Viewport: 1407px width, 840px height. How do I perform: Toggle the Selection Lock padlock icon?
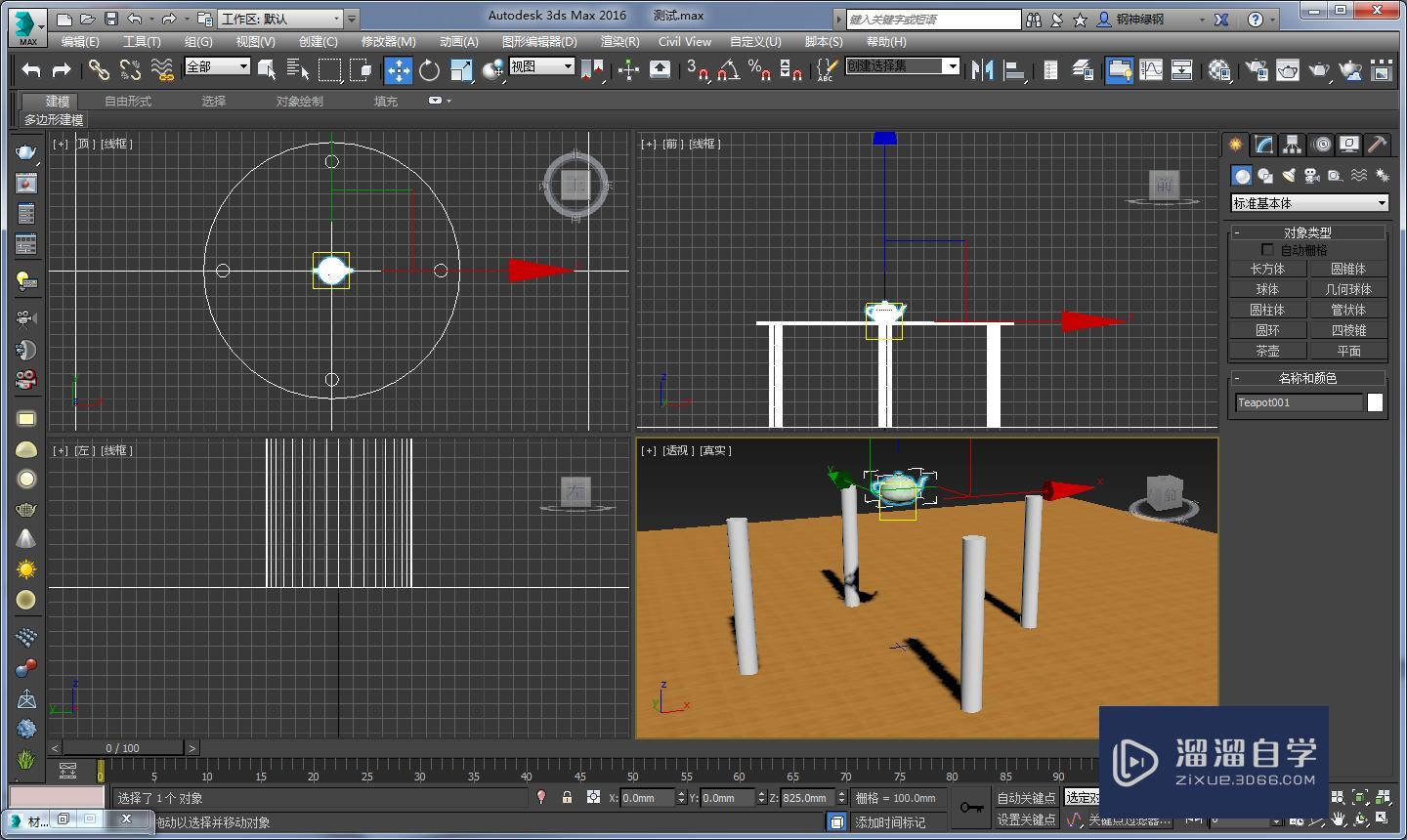click(567, 798)
